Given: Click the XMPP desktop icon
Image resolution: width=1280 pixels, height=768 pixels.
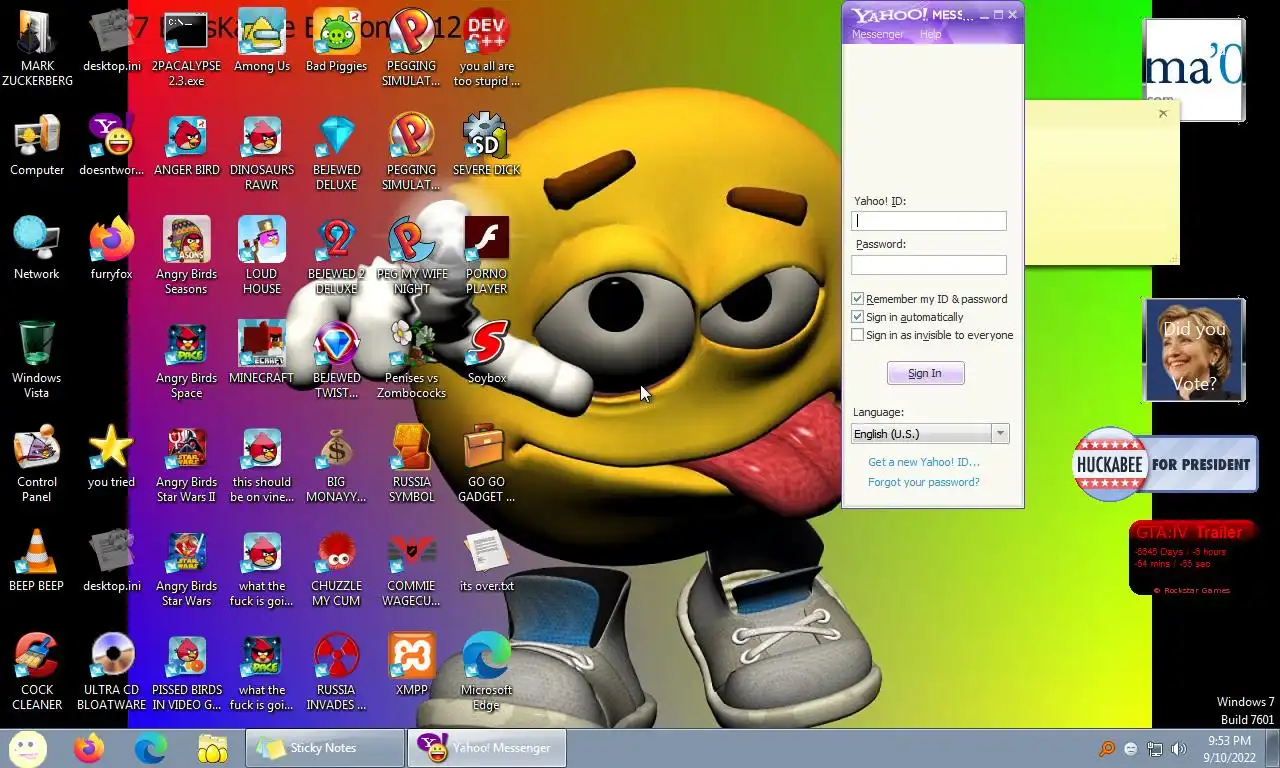Looking at the screenshot, I should click(x=411, y=665).
